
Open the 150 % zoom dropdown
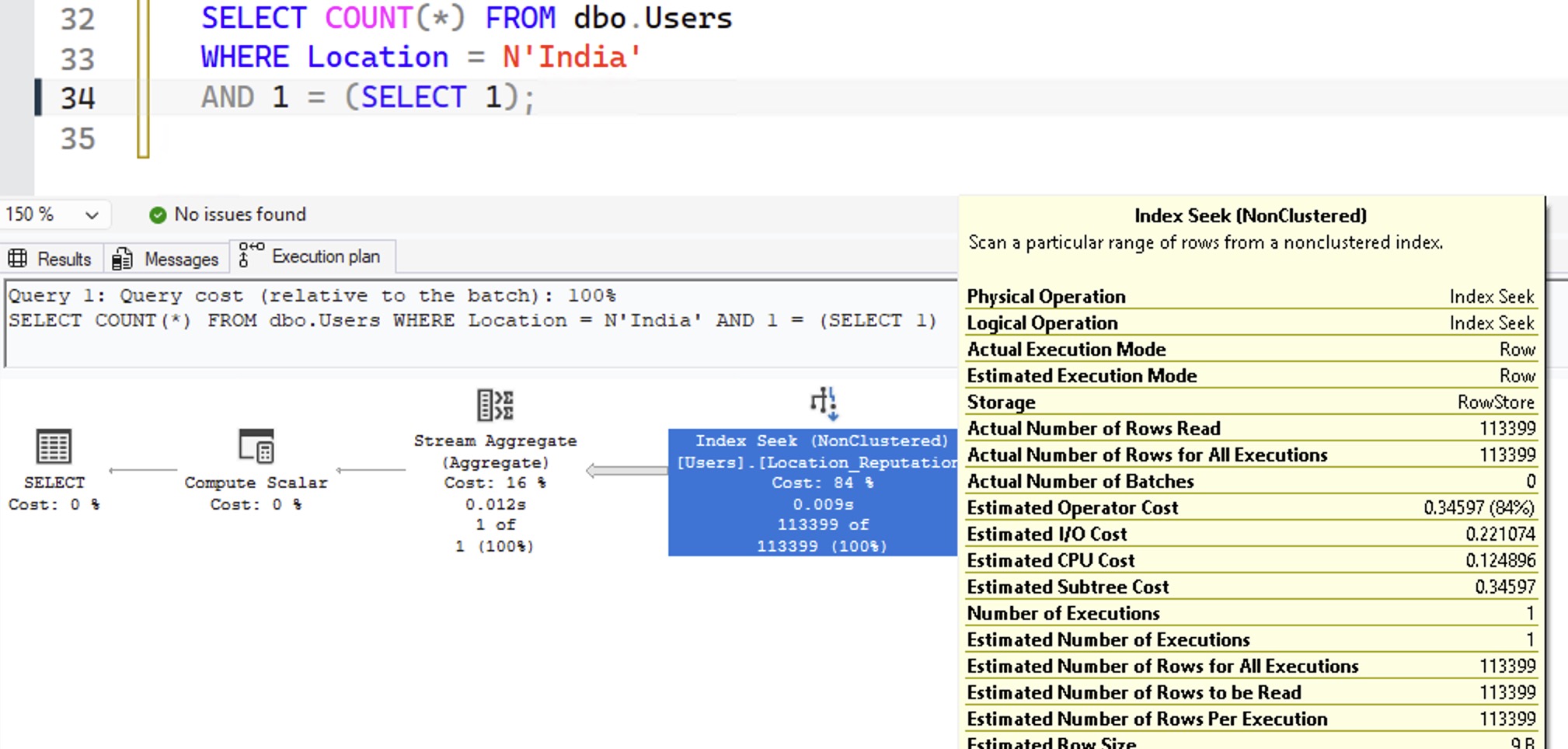coord(92,215)
